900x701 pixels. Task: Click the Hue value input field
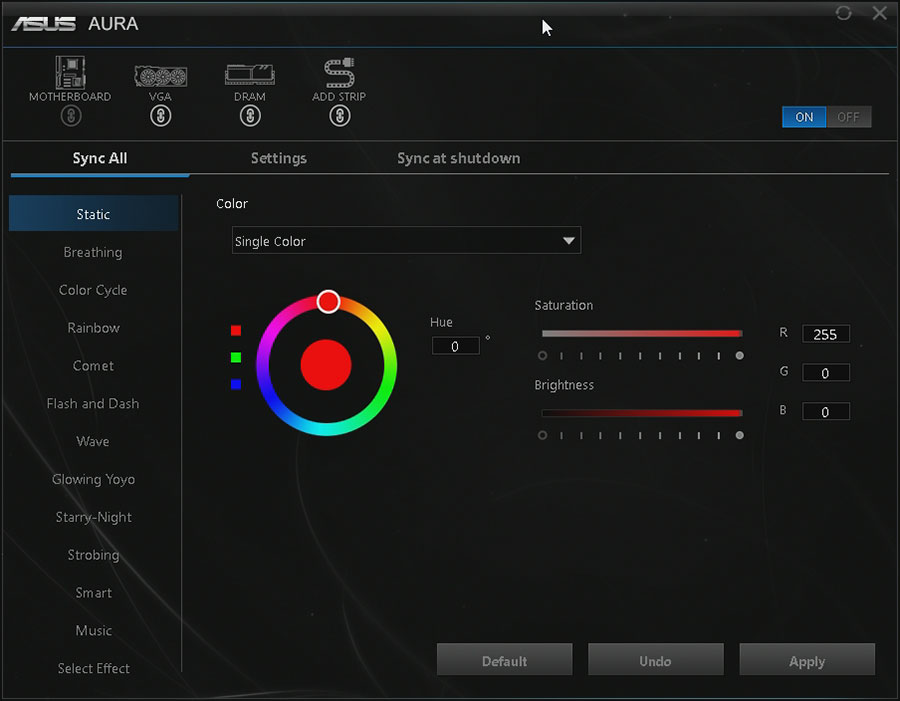click(x=456, y=346)
